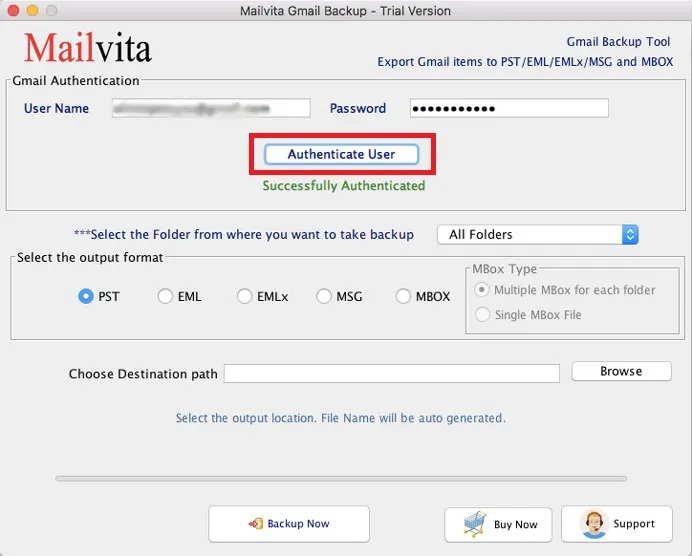Click the Gmail Backup Tool heading
Viewport: 692px width, 556px height.
click(x=618, y=41)
